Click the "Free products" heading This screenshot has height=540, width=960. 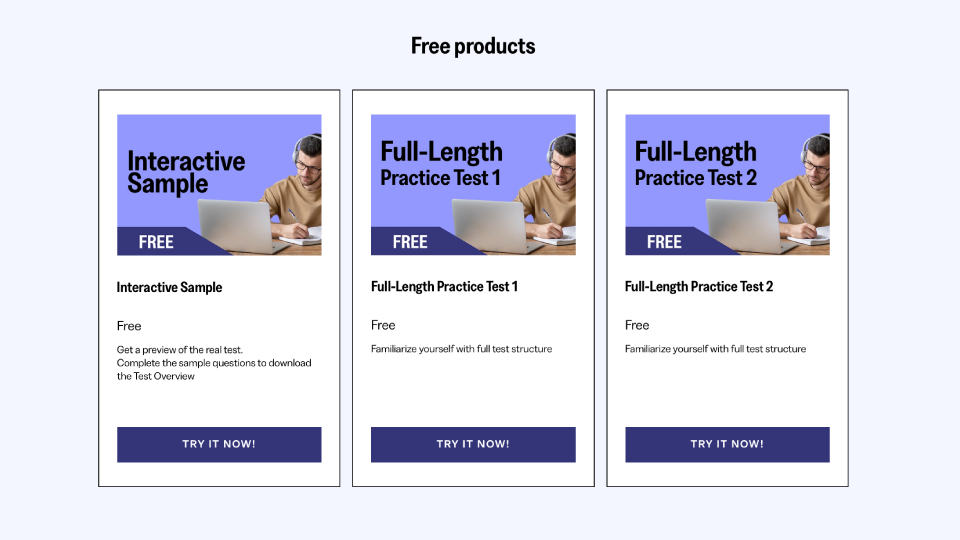tap(473, 46)
